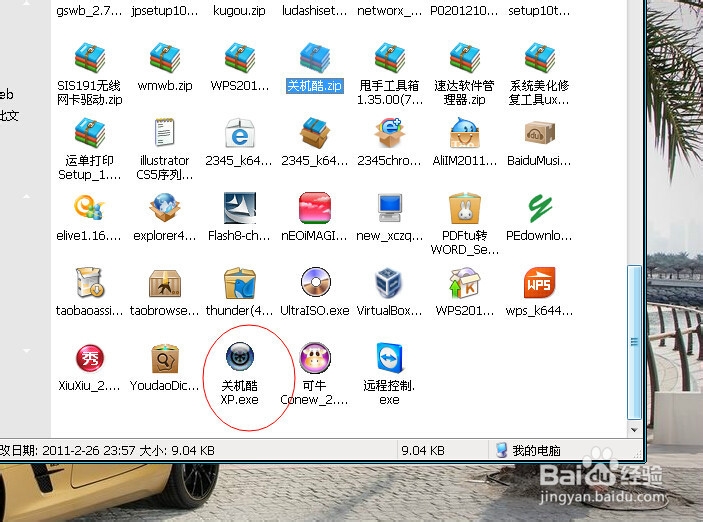This screenshot has height=522, width=703.
Task: Click the 2345_k64 installer with the box-and-books icon
Action: pos(315,133)
